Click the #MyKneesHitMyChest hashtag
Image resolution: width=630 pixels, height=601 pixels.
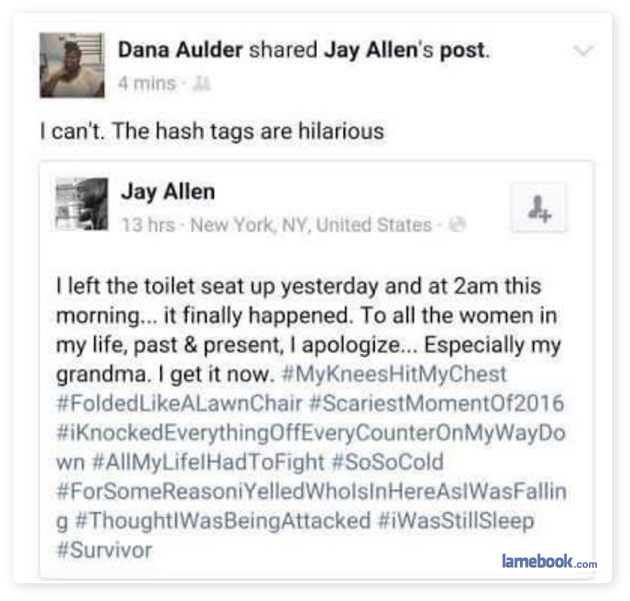[394, 374]
